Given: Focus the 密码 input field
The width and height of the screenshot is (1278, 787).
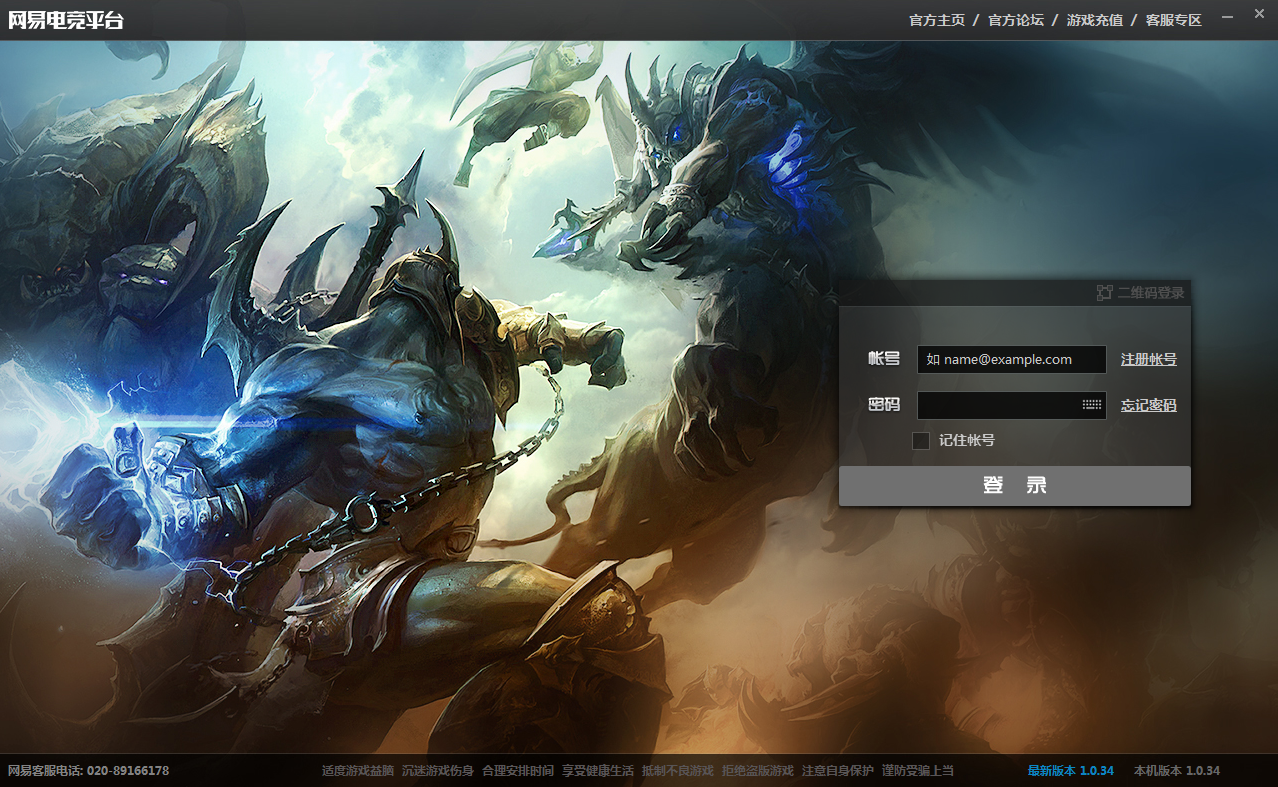Looking at the screenshot, I should coord(997,406).
